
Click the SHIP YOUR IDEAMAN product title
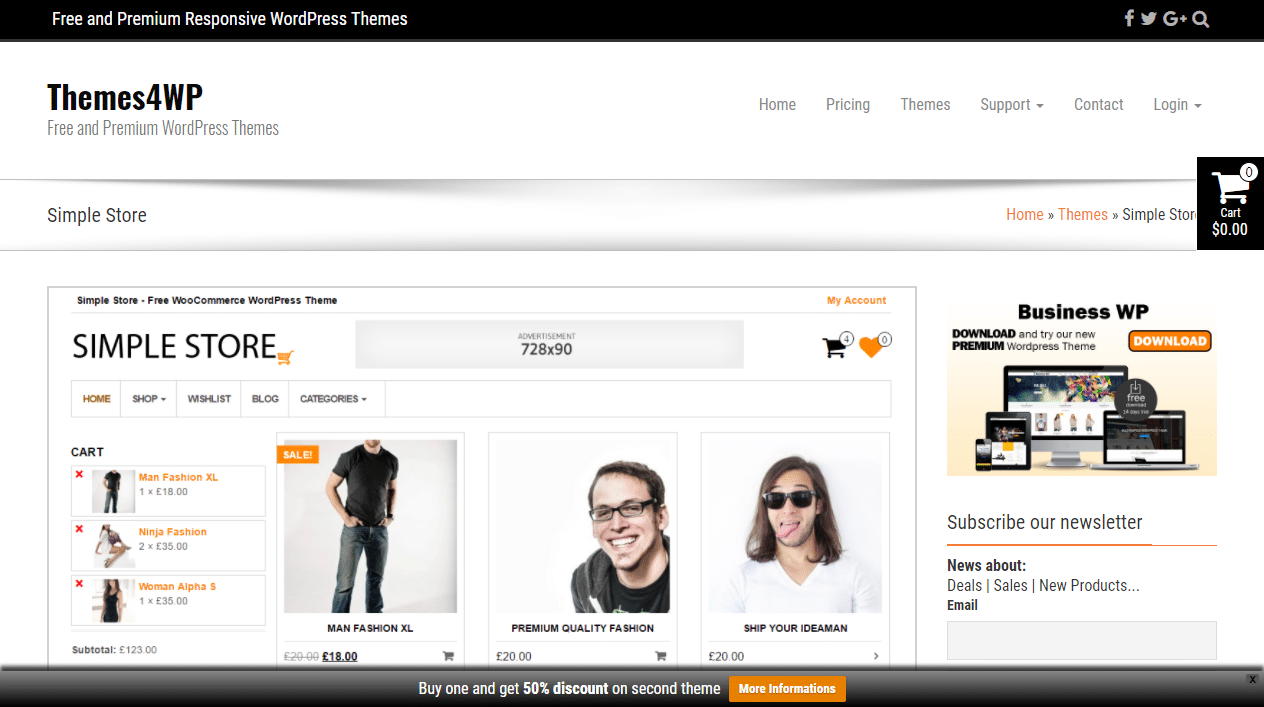(795, 628)
